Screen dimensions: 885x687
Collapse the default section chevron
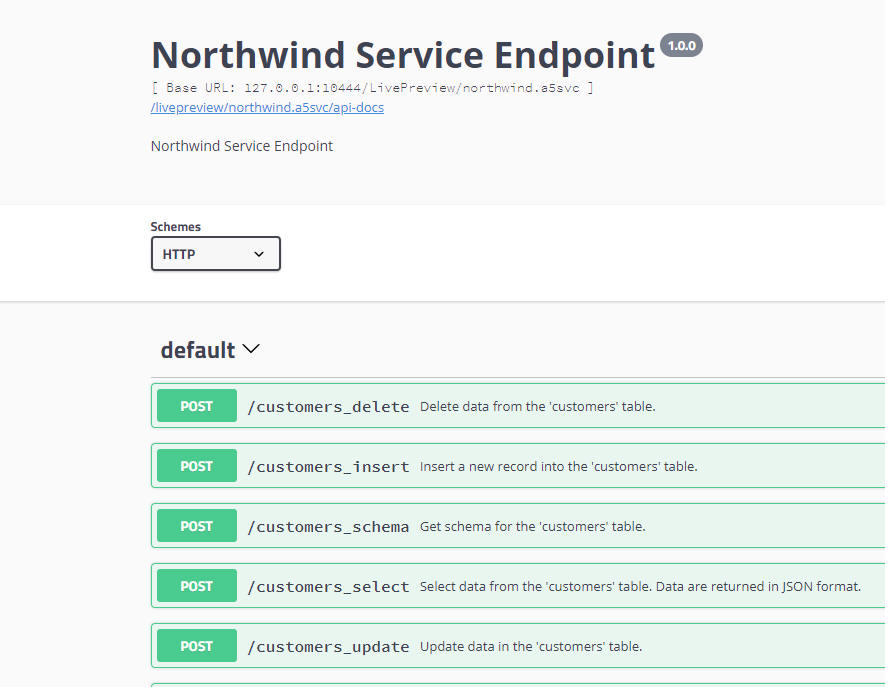click(x=251, y=349)
